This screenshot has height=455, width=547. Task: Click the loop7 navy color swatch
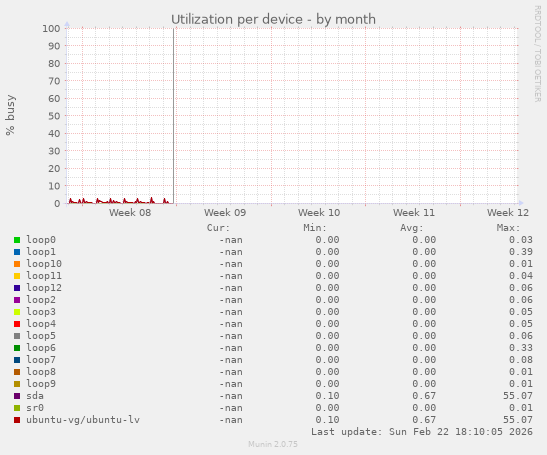pyautogui.click(x=17, y=360)
